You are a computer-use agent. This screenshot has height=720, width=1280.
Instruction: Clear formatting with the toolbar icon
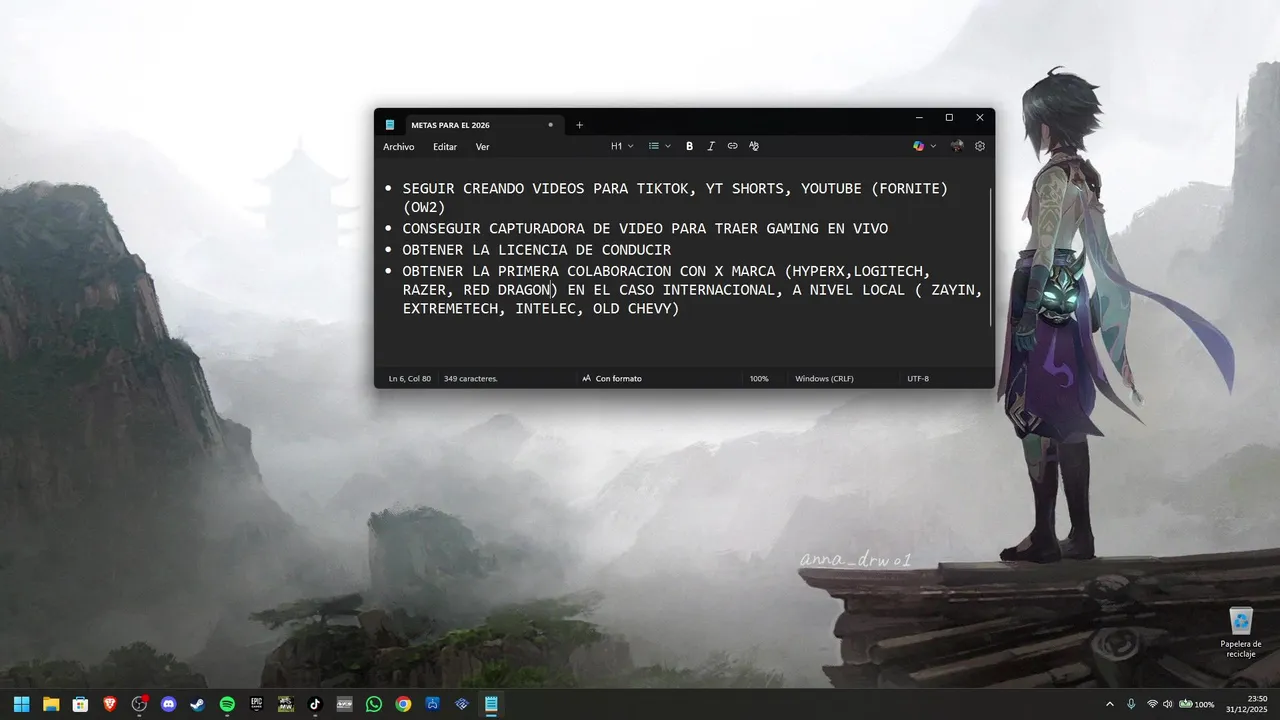tap(754, 146)
